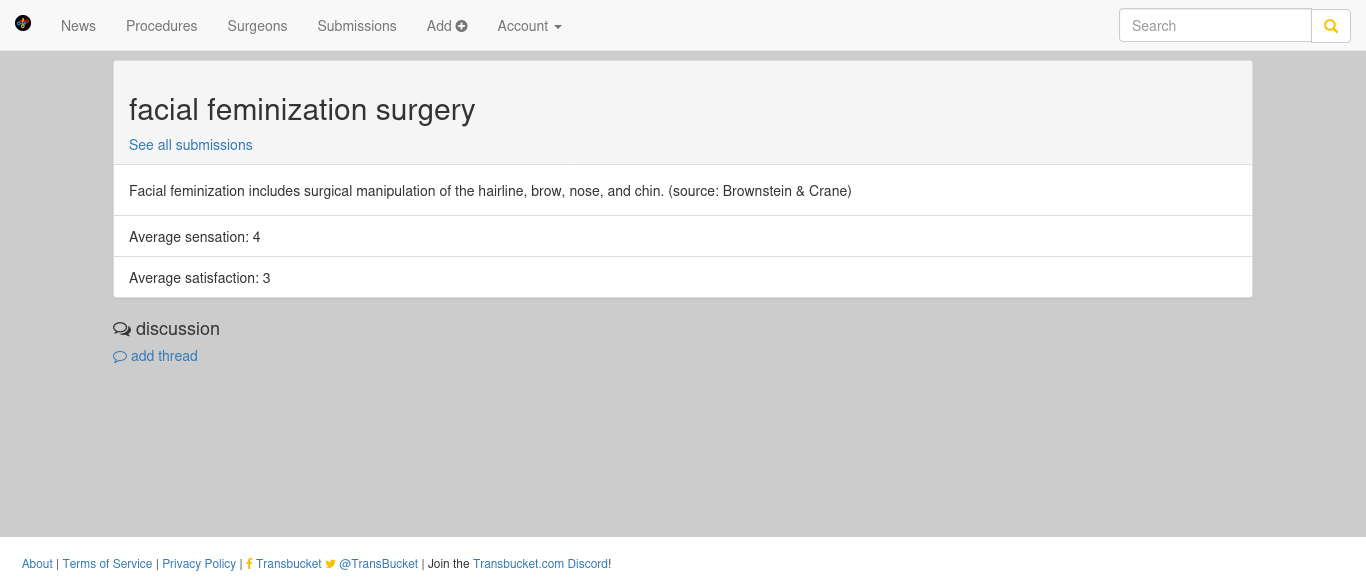
Task: Open the News page
Action: (78, 26)
